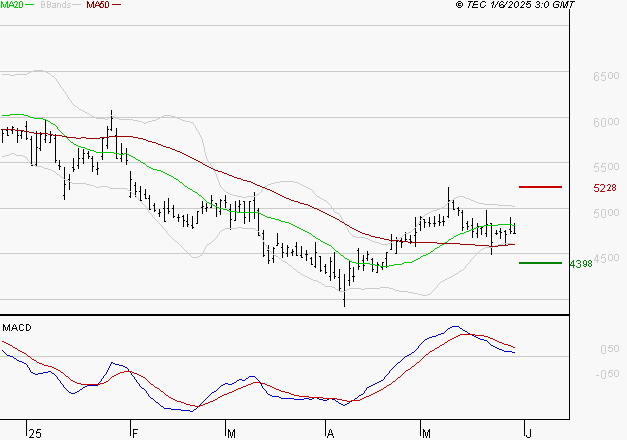Click the red resistance line marker
Screen dimensions: 627x440
(x=540, y=187)
